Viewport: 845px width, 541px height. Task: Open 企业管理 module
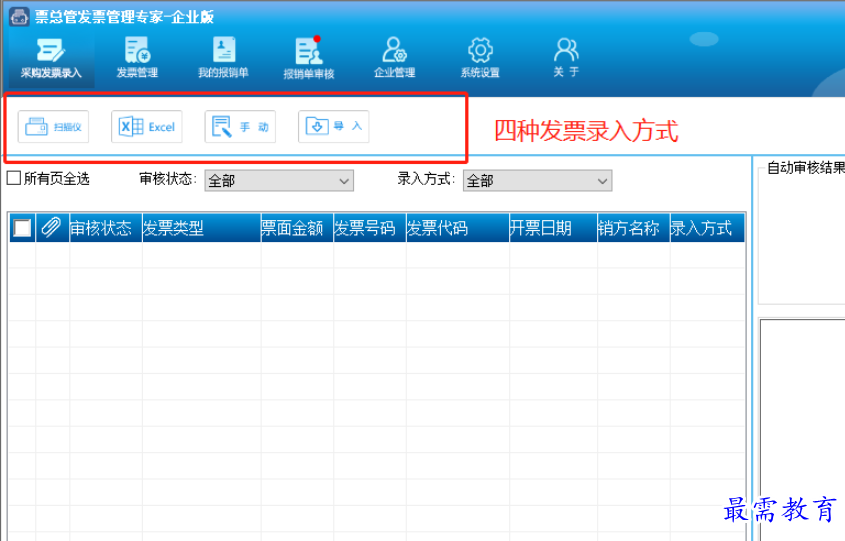click(x=394, y=59)
